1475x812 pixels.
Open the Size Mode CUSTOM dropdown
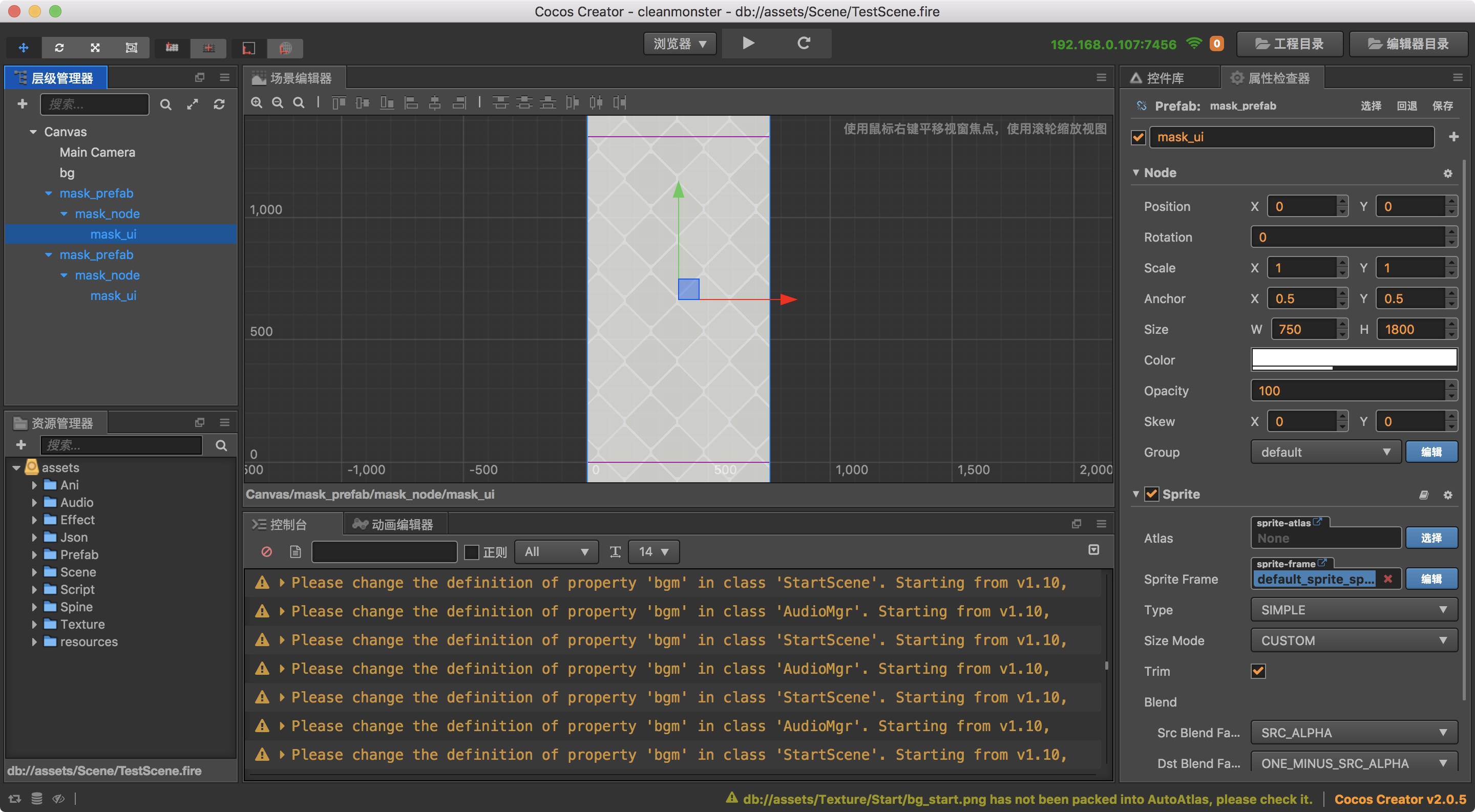(1354, 640)
